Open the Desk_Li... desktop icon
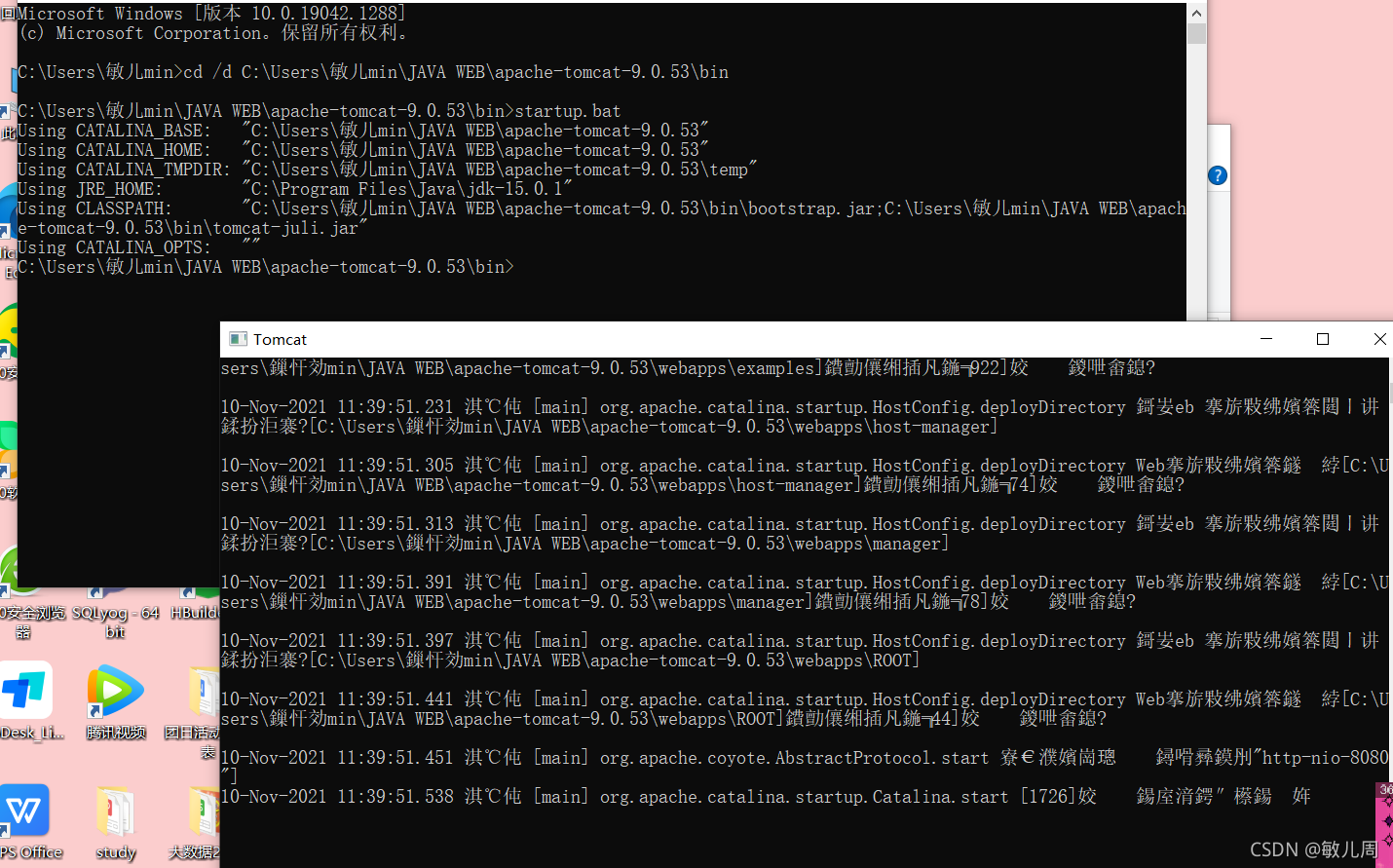Image resolution: width=1393 pixels, height=868 pixels. pos(27,701)
